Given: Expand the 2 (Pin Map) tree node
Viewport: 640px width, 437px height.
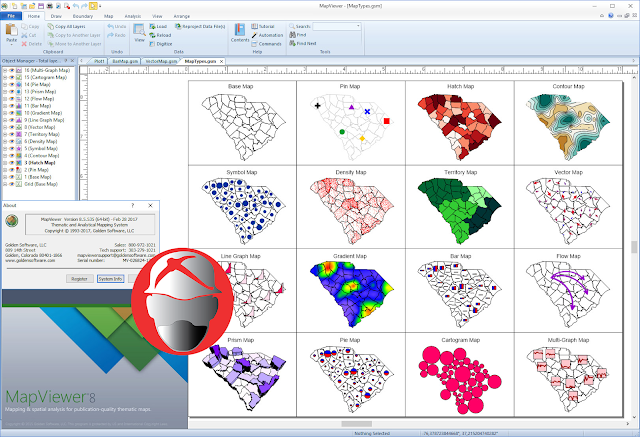Looking at the screenshot, I should pyautogui.click(x=5, y=170).
